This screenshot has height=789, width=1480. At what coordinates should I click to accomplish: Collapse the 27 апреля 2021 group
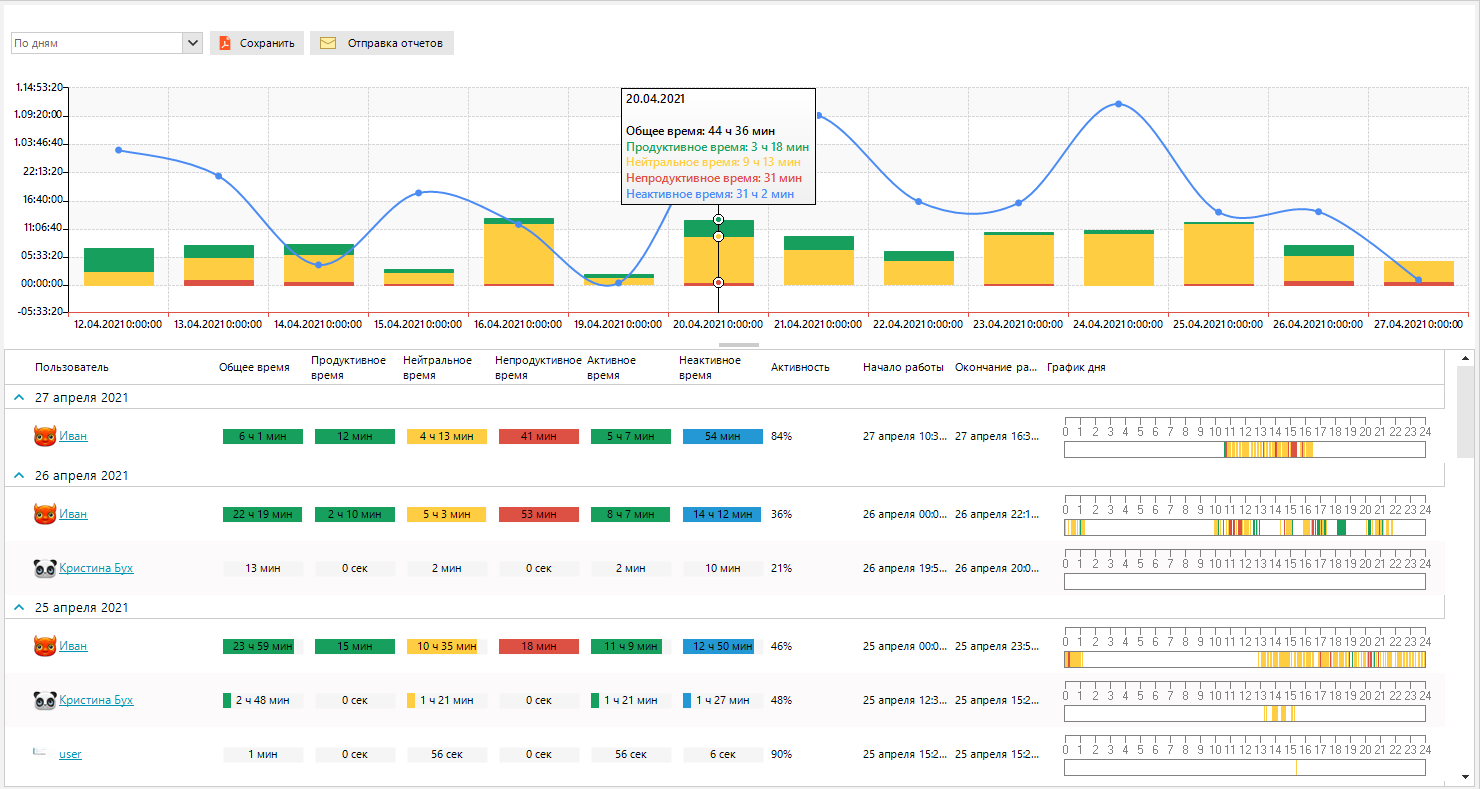pos(18,398)
